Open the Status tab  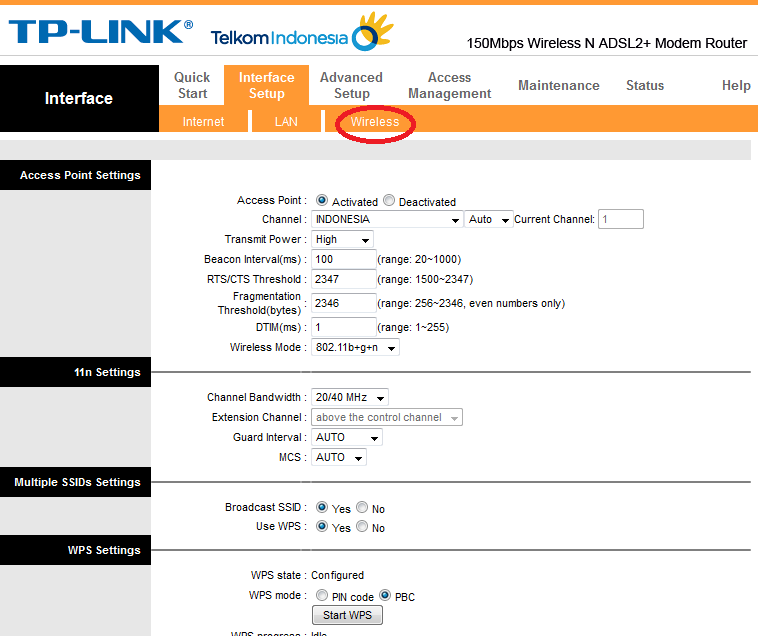[x=645, y=86]
